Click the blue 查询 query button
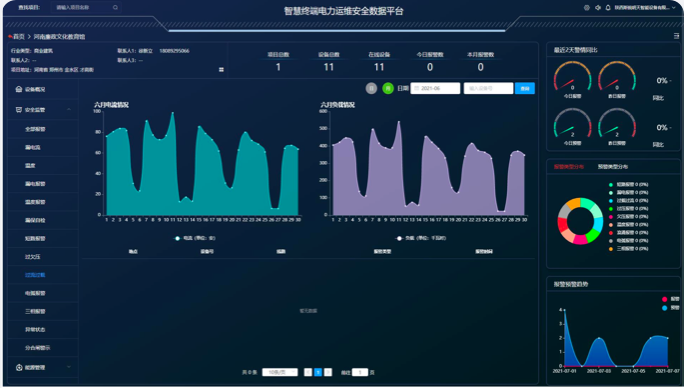The height and width of the screenshot is (388, 684). [x=525, y=88]
